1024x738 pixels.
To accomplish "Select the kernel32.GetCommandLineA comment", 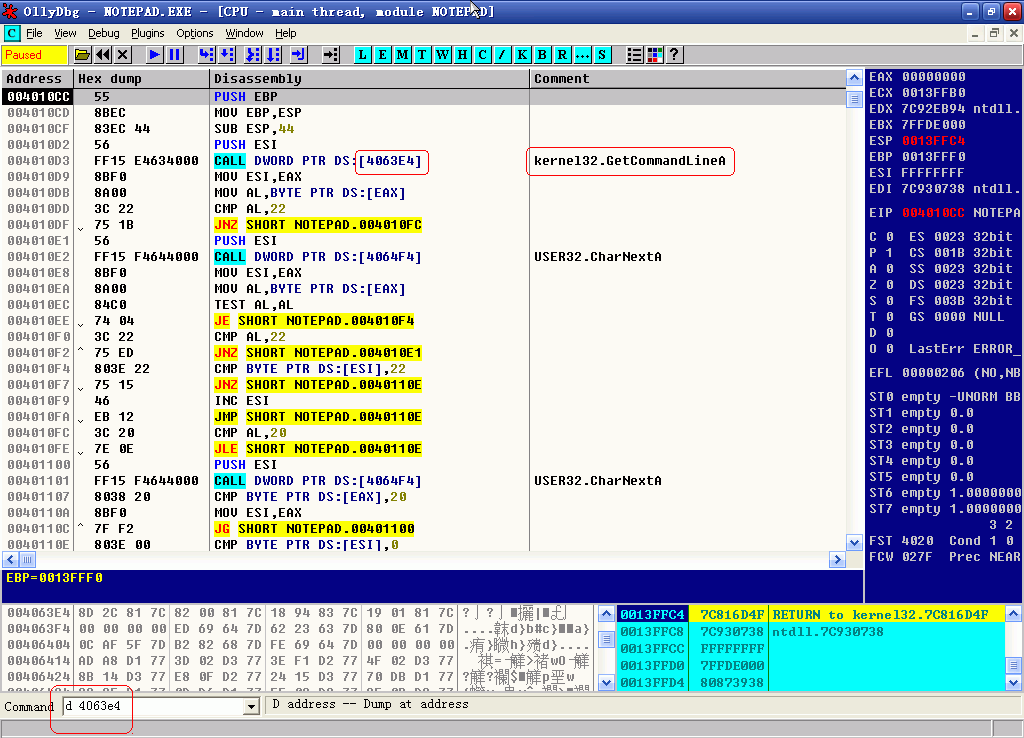I will coord(630,161).
